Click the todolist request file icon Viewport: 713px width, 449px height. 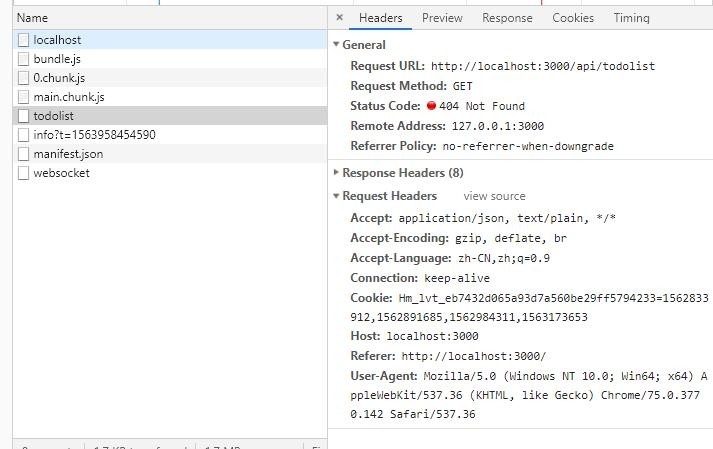coord(23,116)
